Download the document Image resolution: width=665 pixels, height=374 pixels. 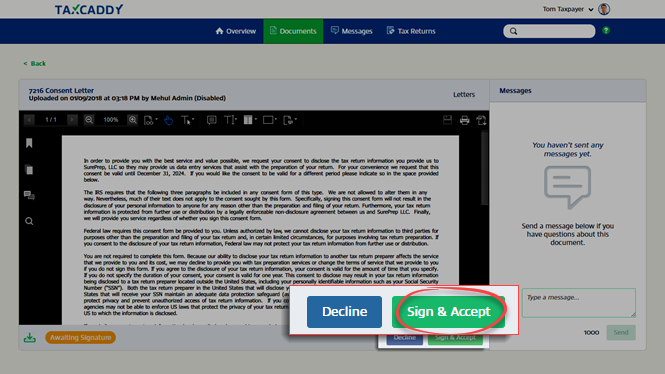(x=30, y=338)
